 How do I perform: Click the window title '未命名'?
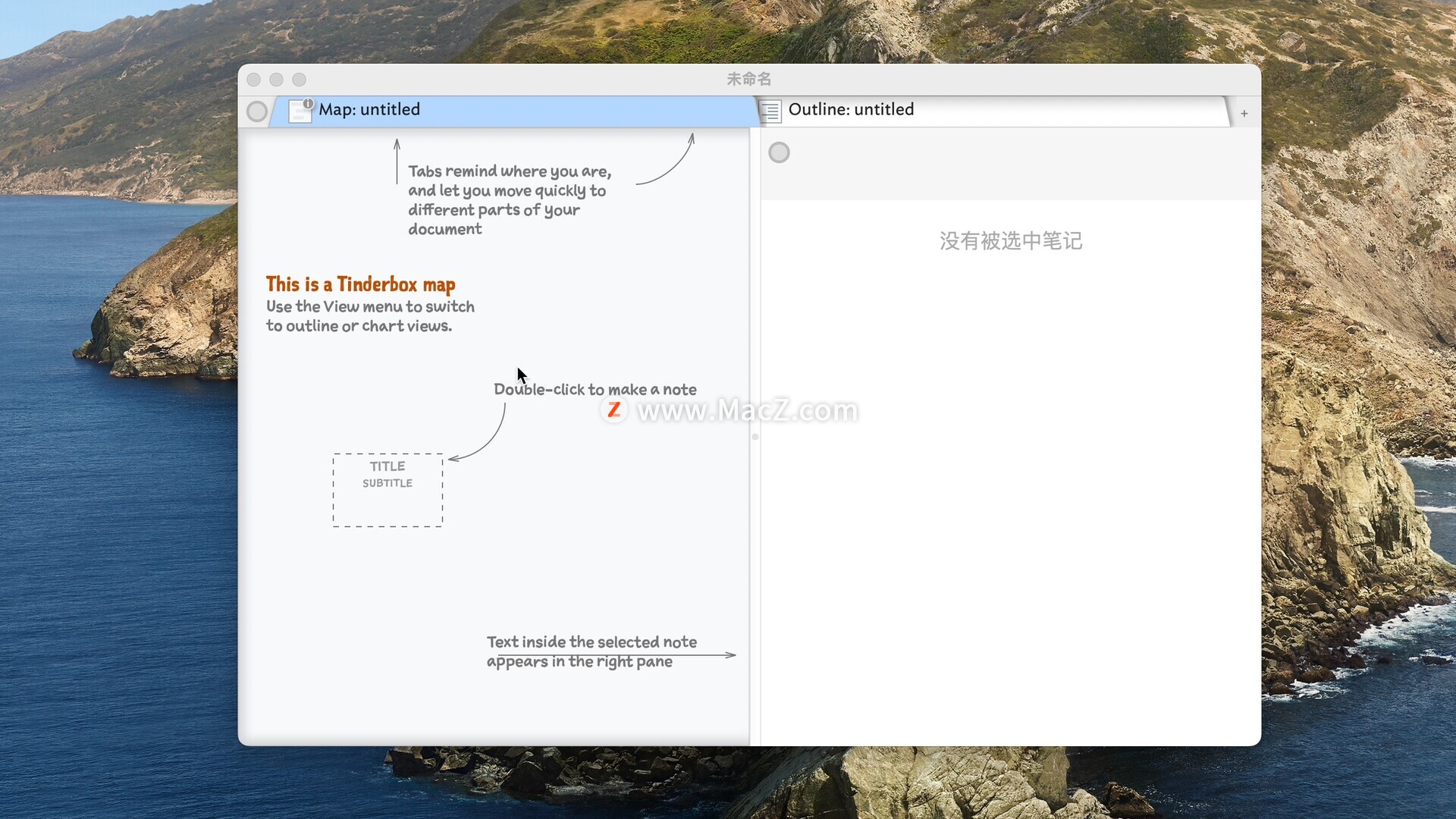748,79
